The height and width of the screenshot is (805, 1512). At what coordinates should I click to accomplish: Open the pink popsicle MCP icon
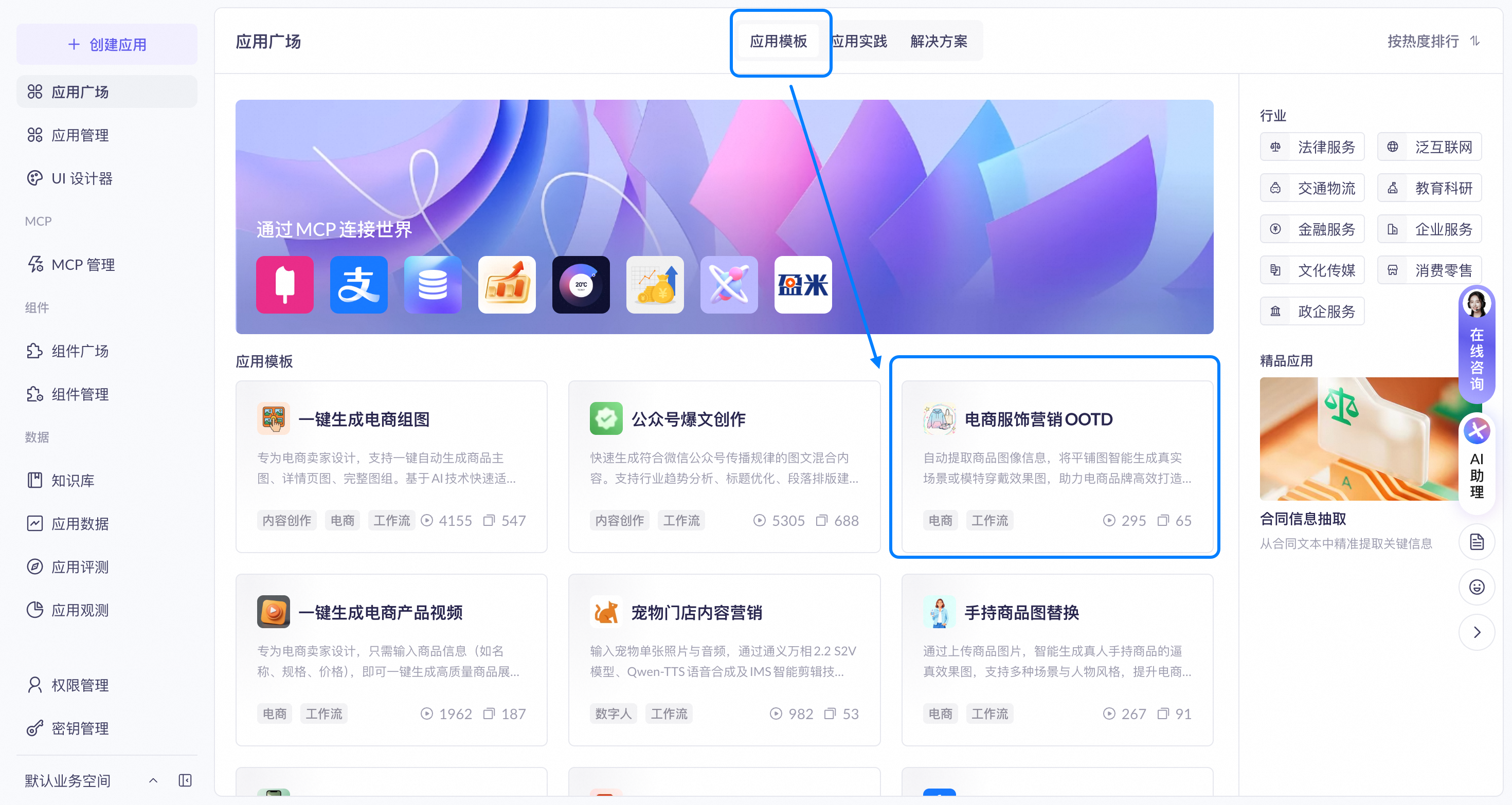[x=285, y=285]
